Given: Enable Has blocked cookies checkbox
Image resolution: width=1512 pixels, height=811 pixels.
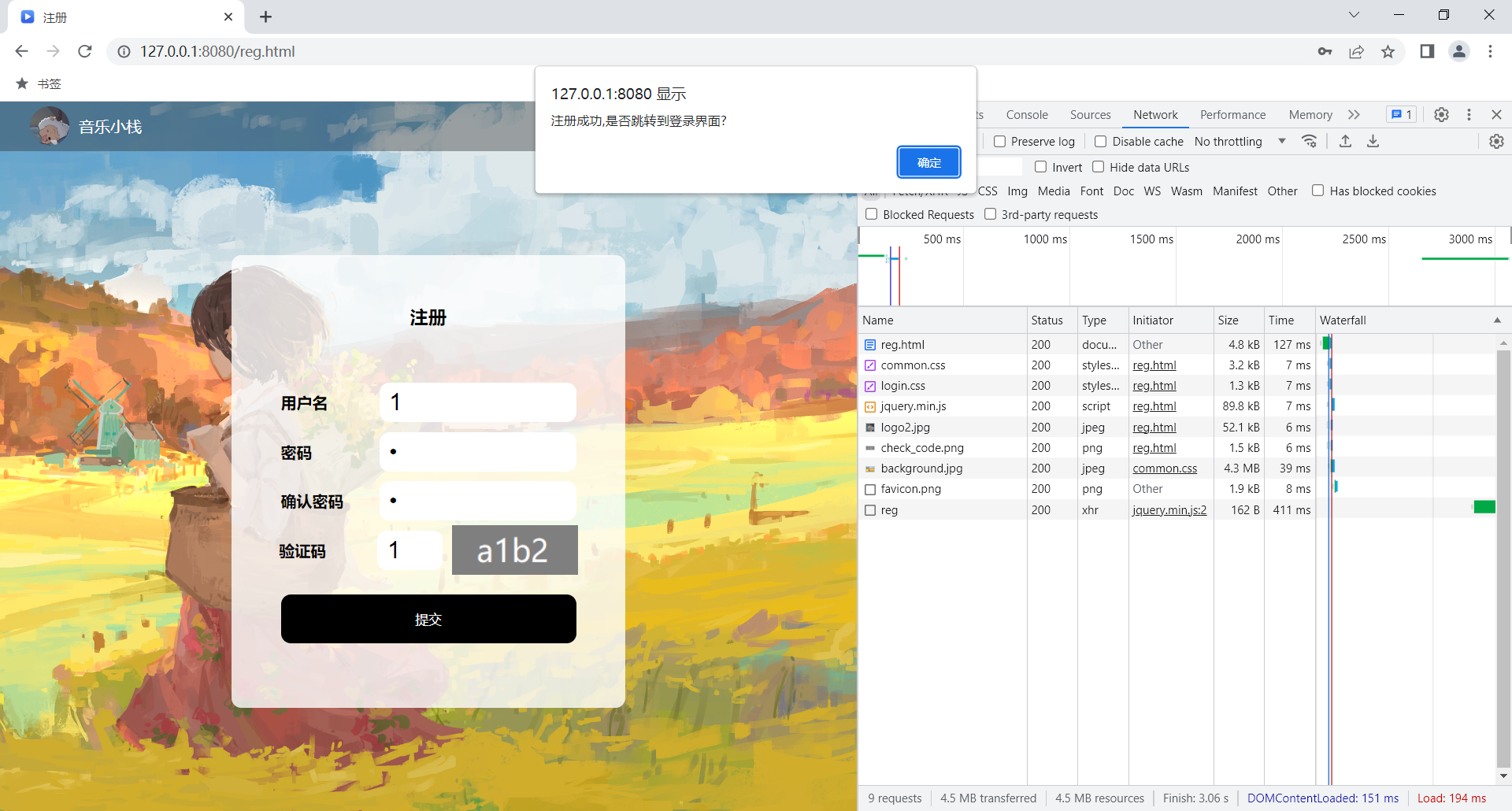Looking at the screenshot, I should [1317, 191].
